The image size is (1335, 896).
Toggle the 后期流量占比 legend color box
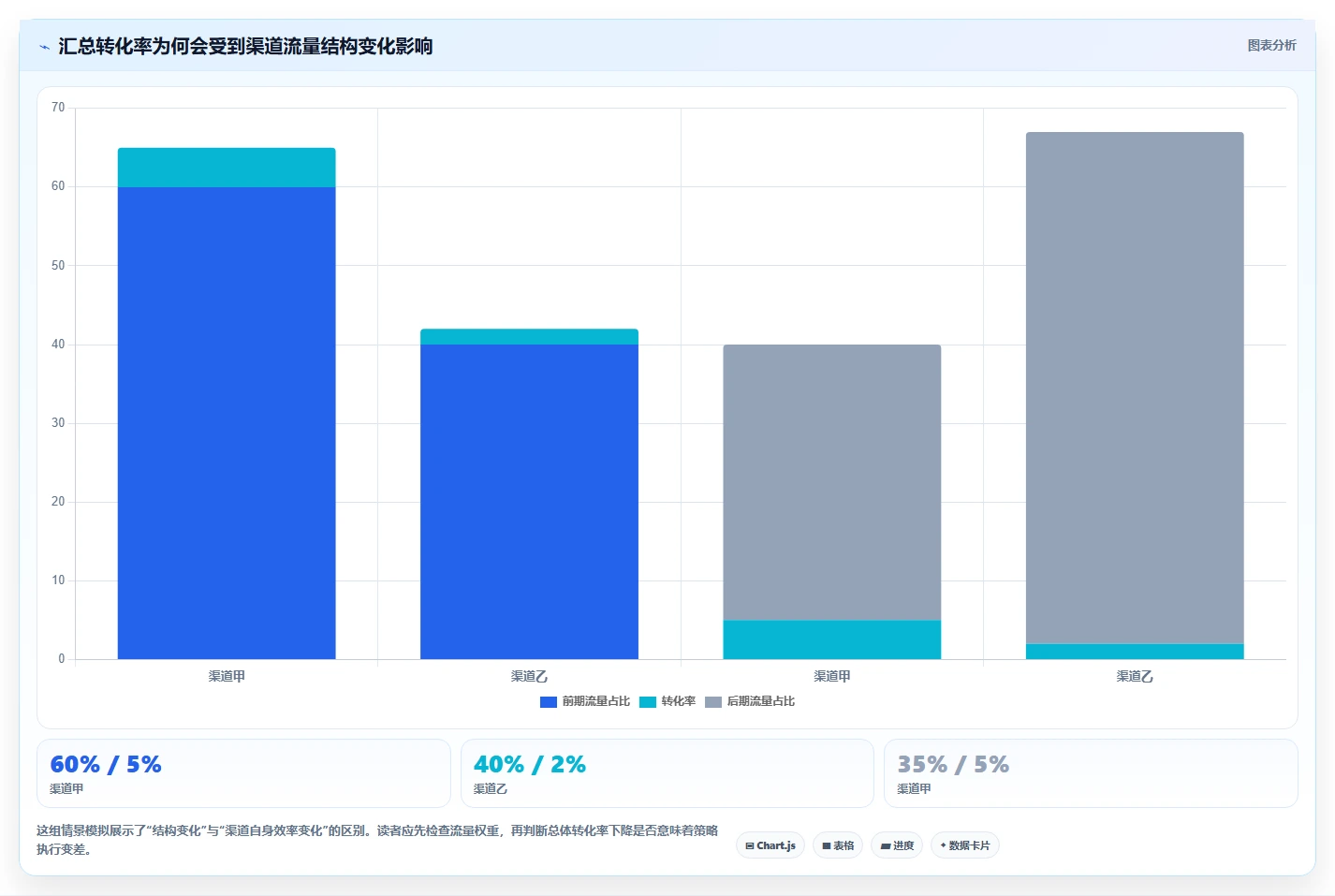713,701
